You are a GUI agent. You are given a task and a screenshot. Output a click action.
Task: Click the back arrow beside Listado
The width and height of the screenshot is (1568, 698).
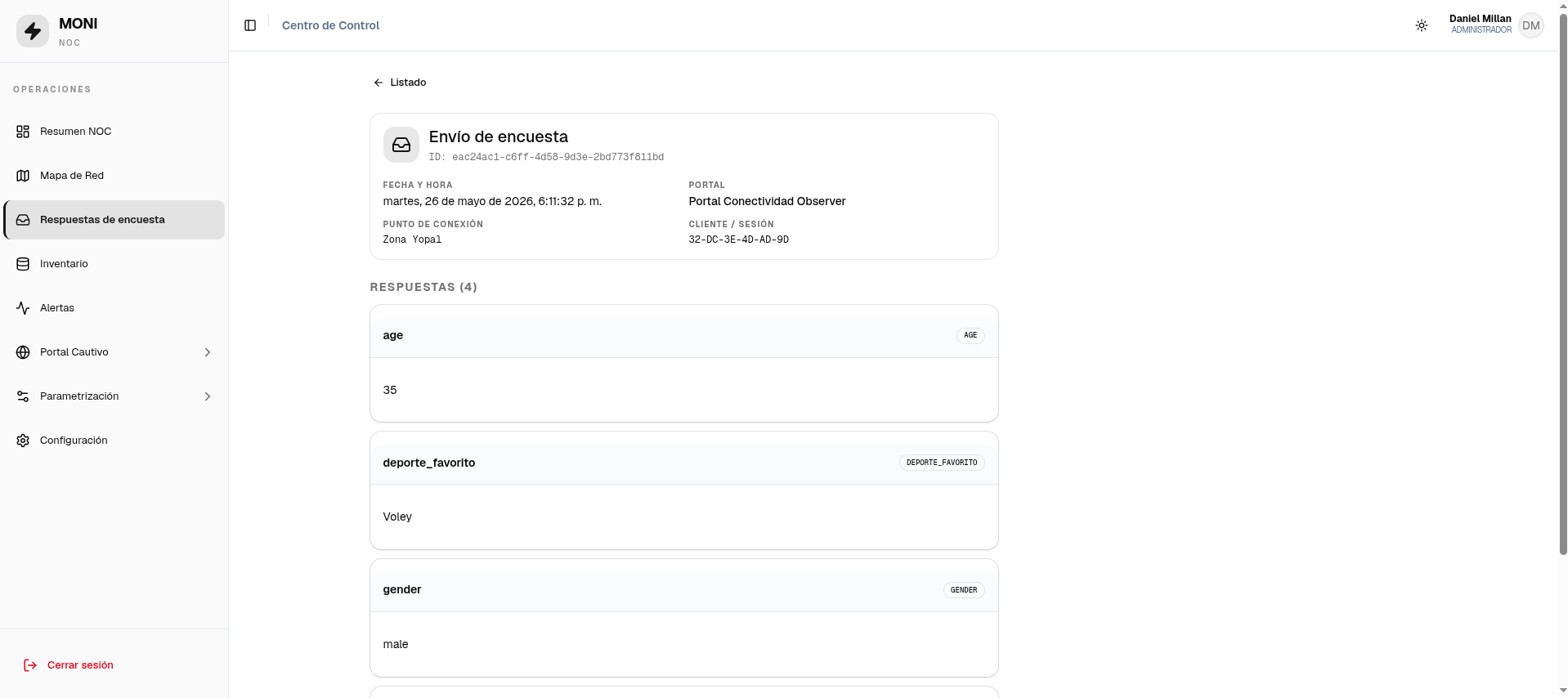(379, 83)
